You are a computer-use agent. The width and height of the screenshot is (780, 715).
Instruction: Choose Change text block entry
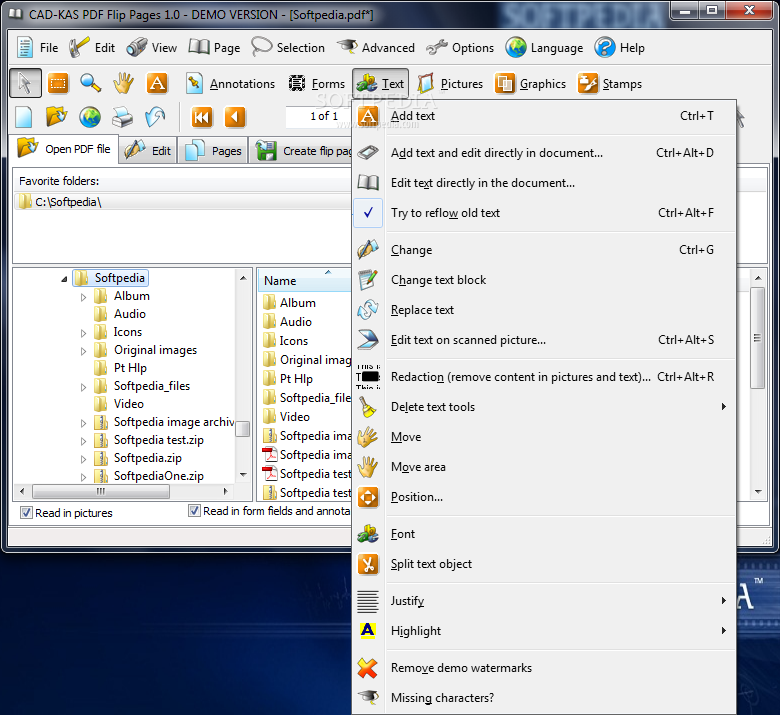click(544, 280)
